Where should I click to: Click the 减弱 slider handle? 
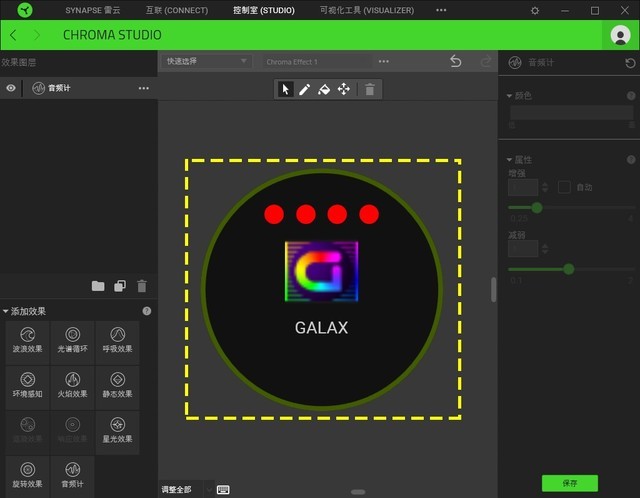pyautogui.click(x=569, y=269)
